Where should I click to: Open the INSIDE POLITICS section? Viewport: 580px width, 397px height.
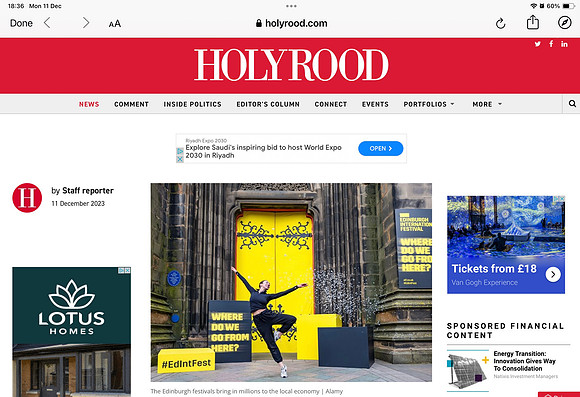pyautogui.click(x=192, y=104)
